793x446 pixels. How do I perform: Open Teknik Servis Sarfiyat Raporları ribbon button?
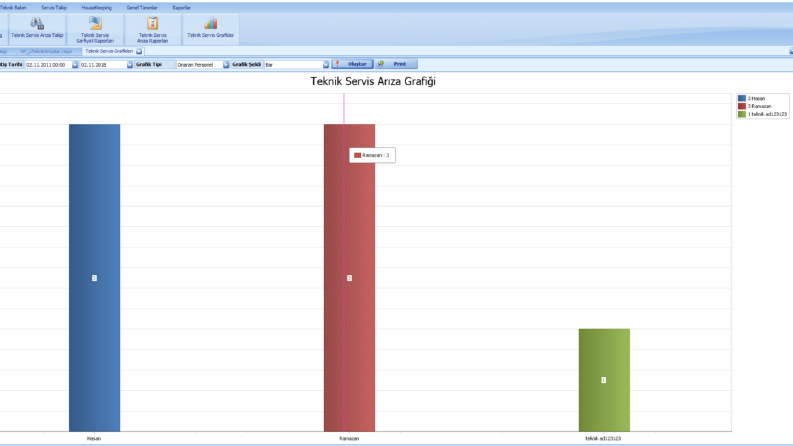tap(95, 29)
